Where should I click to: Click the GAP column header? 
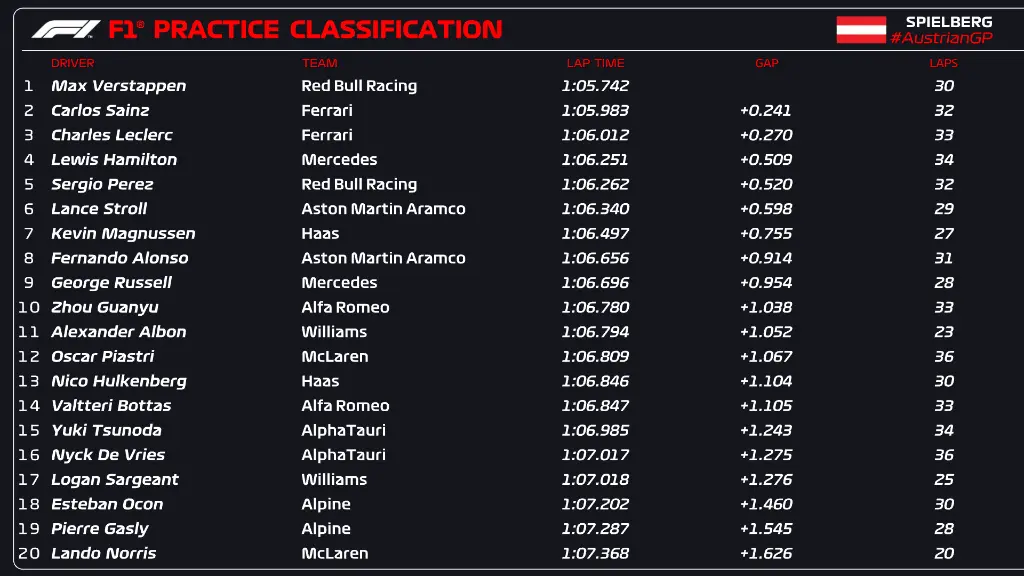pyautogui.click(x=767, y=63)
